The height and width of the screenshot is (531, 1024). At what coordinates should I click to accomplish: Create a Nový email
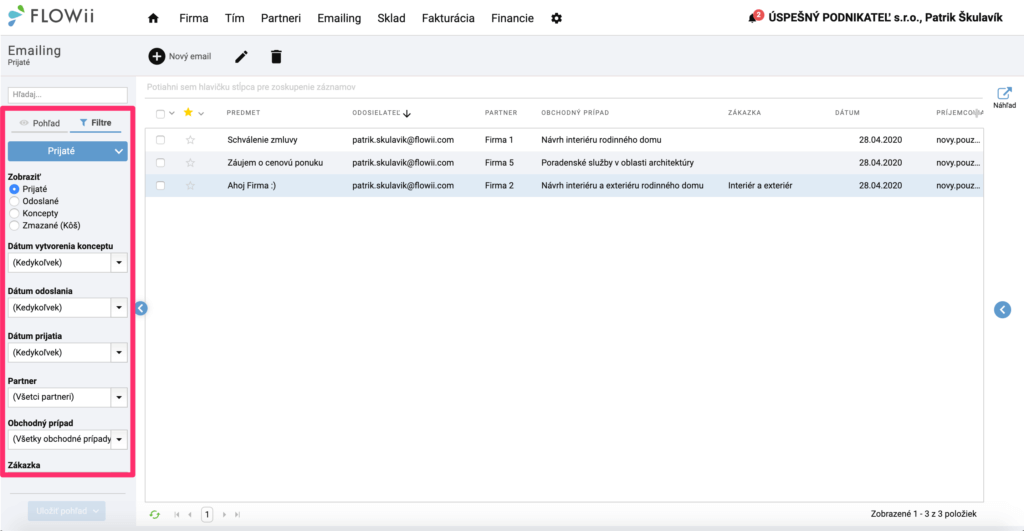[x=180, y=57]
